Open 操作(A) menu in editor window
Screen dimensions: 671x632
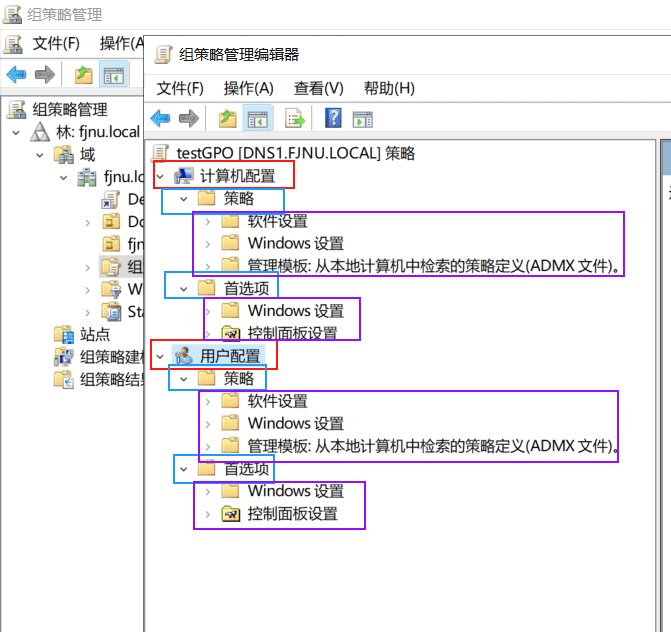[249, 88]
